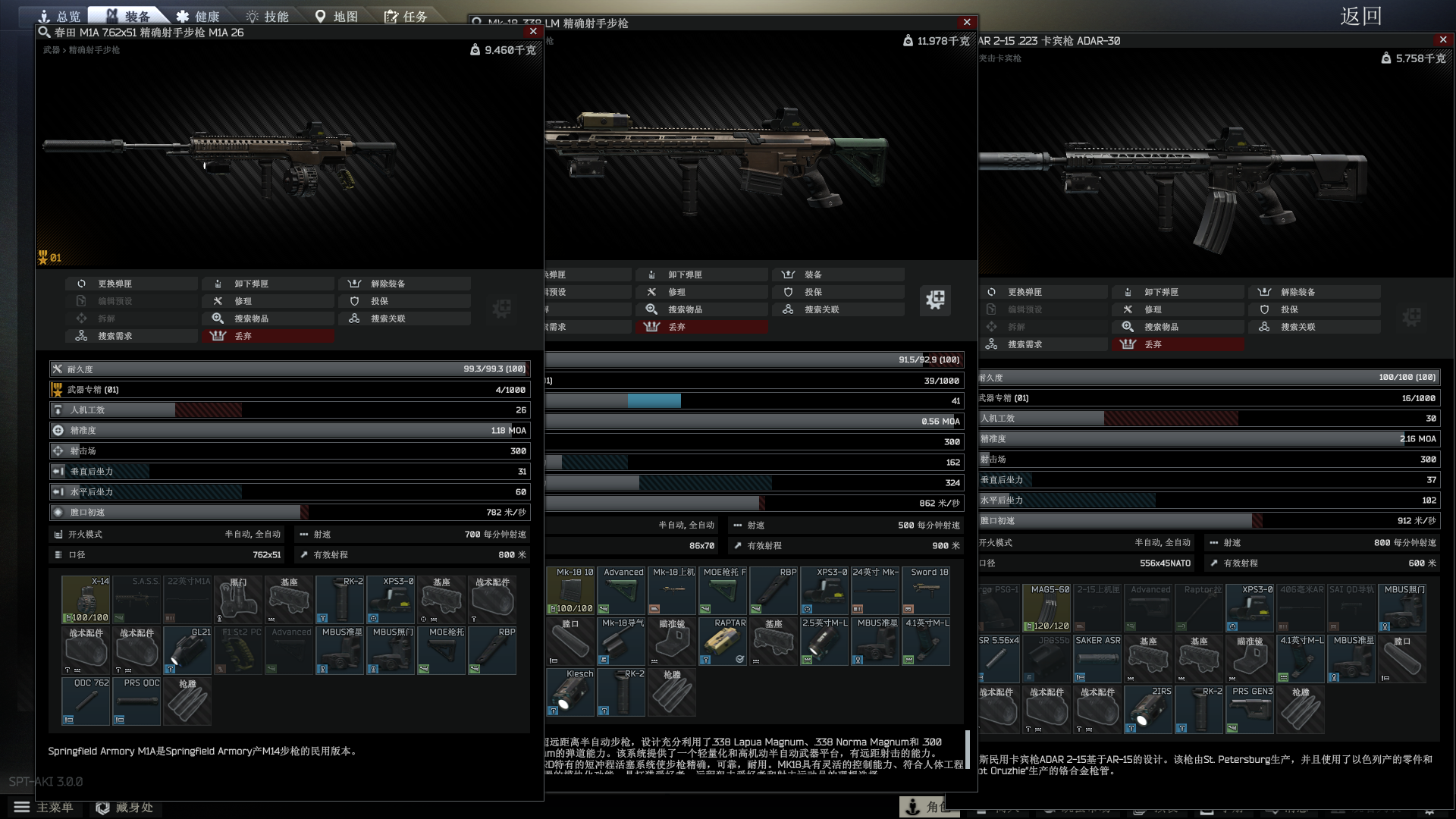The height and width of the screenshot is (819, 1456).
Task: Select MAG5-60 magazine slot in ADAR window
Action: point(1046,608)
